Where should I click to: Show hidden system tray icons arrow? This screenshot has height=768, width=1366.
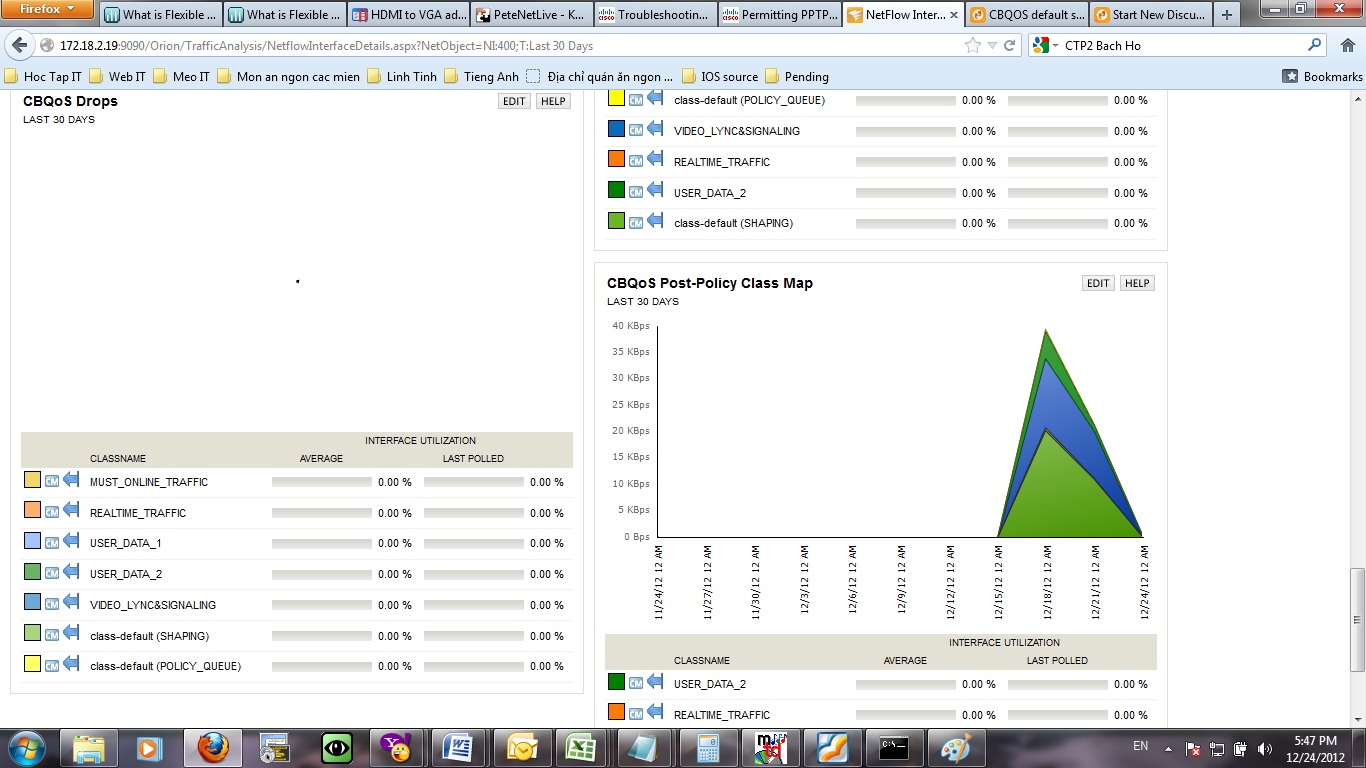(x=1169, y=748)
